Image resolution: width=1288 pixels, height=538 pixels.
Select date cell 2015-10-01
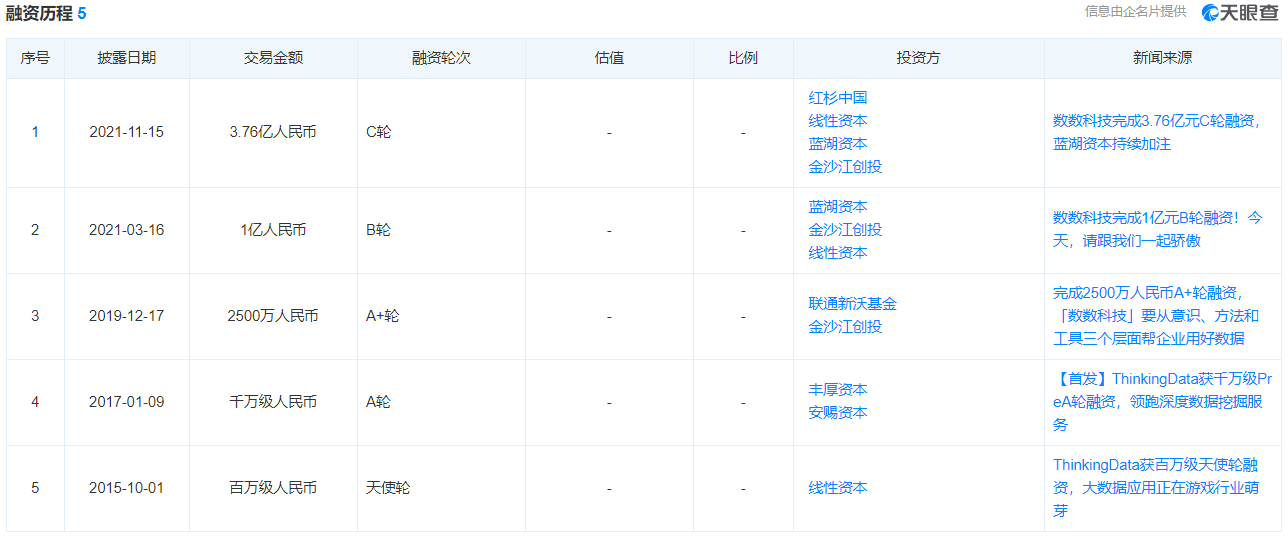[127, 488]
